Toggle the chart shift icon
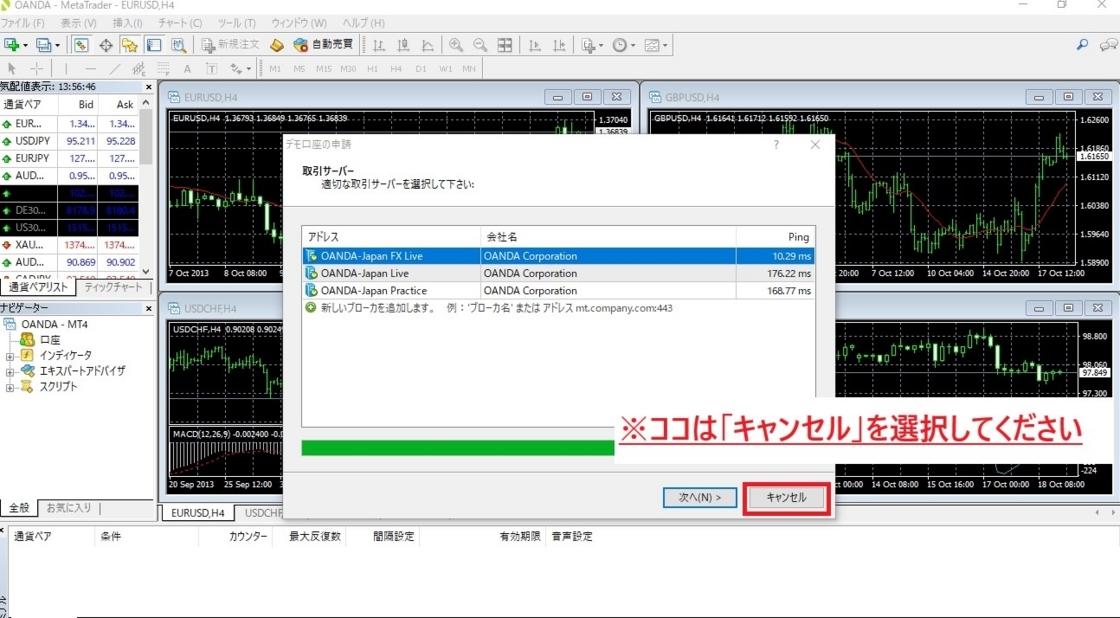Image resolution: width=1120 pixels, height=618 pixels. tap(559, 45)
